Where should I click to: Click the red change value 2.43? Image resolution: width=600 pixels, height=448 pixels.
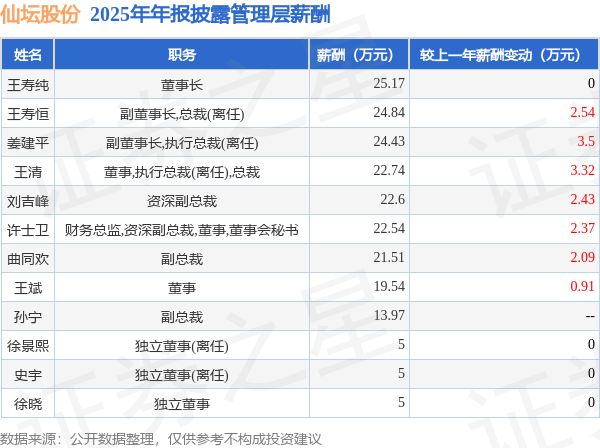[582, 200]
